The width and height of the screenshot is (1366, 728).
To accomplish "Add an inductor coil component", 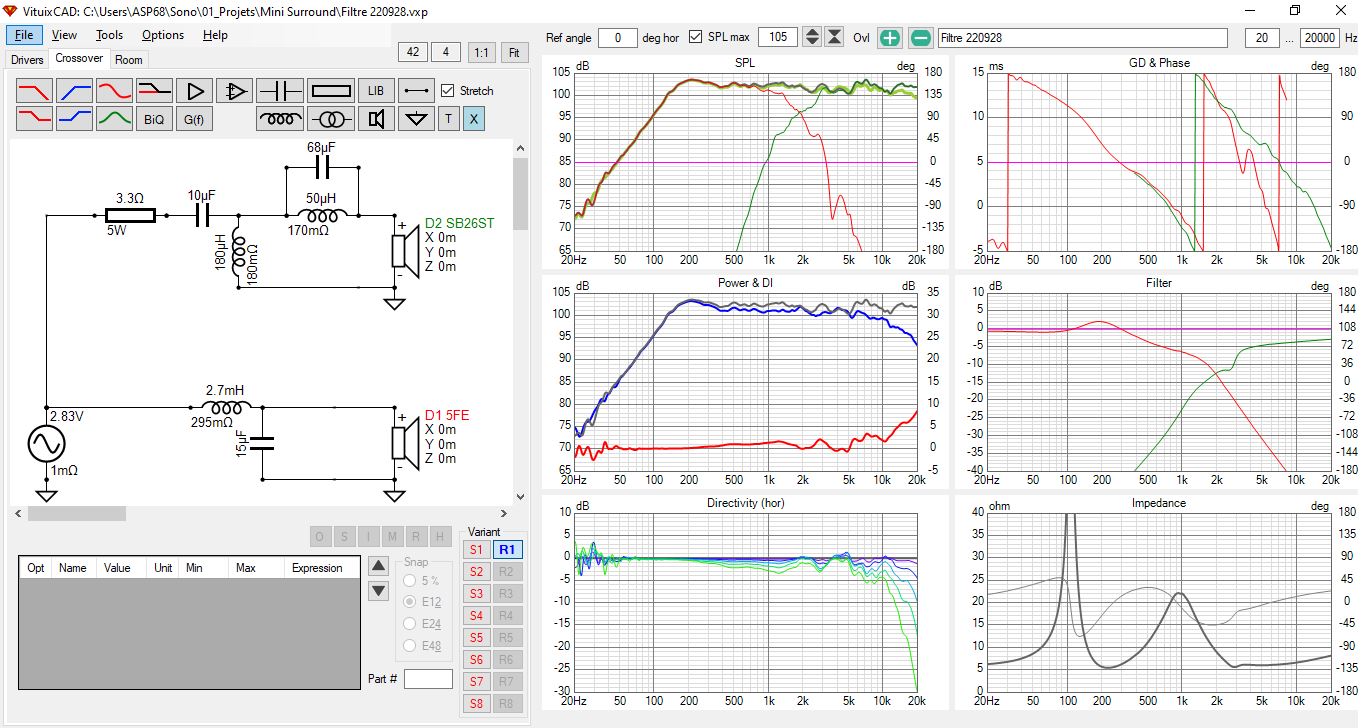I will pyautogui.click(x=279, y=119).
